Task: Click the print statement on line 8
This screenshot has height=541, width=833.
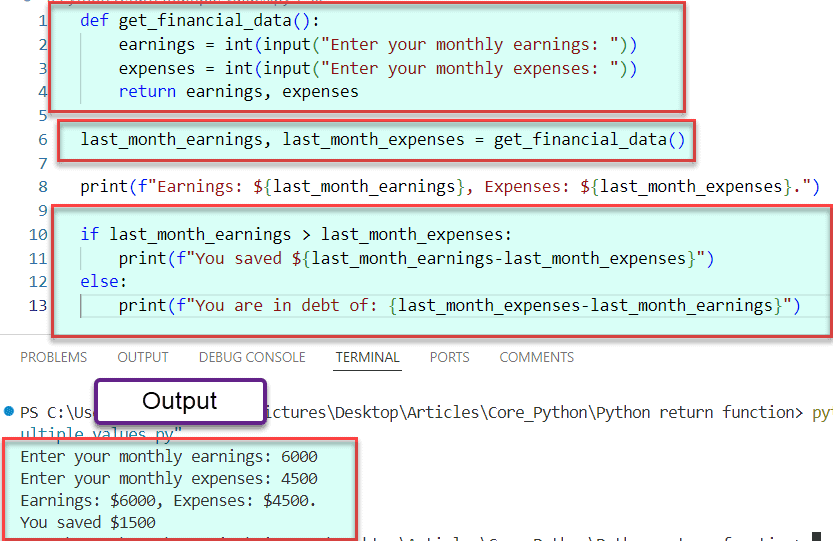Action: (450, 187)
